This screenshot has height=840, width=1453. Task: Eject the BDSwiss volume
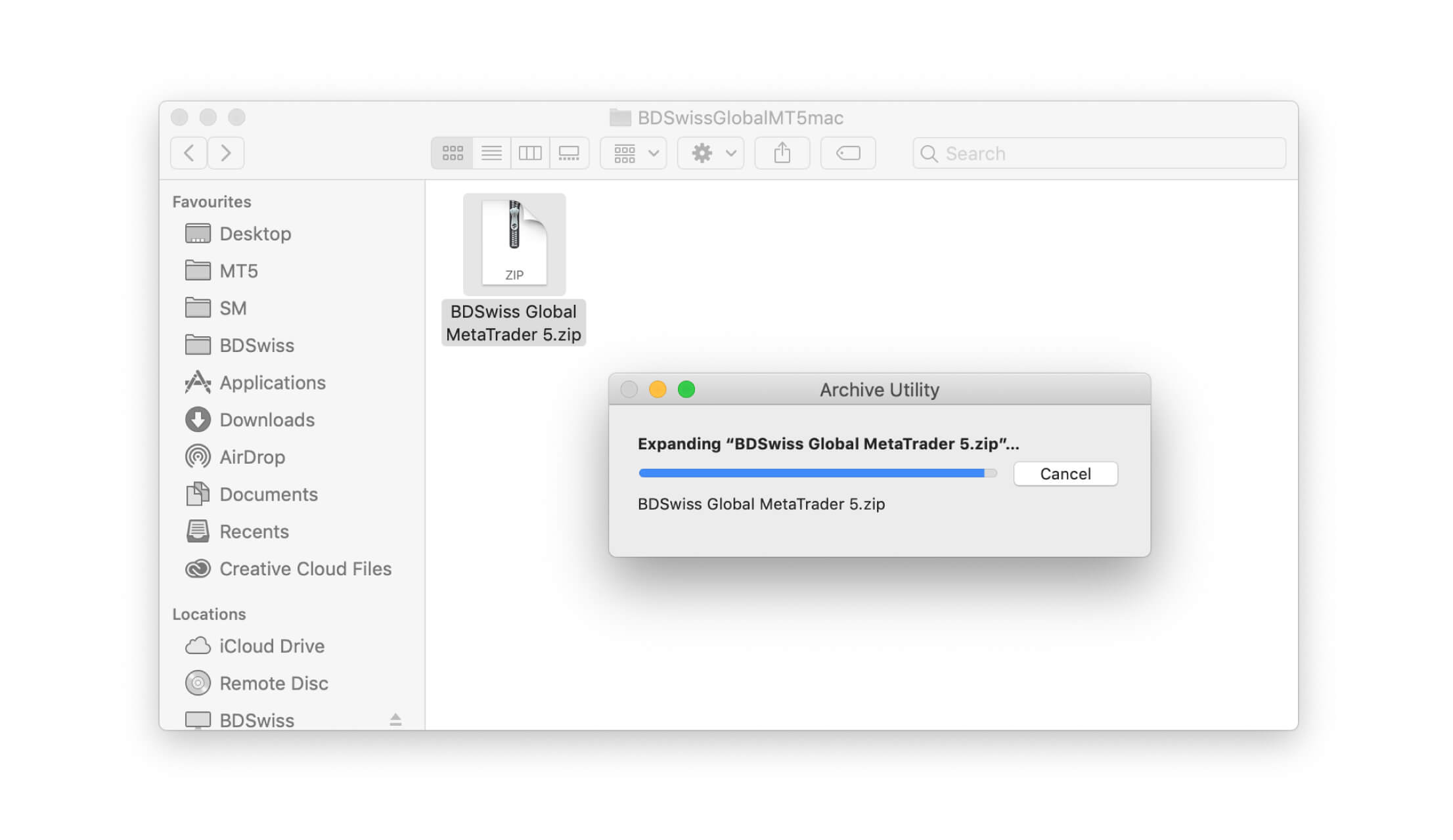pyautogui.click(x=395, y=719)
